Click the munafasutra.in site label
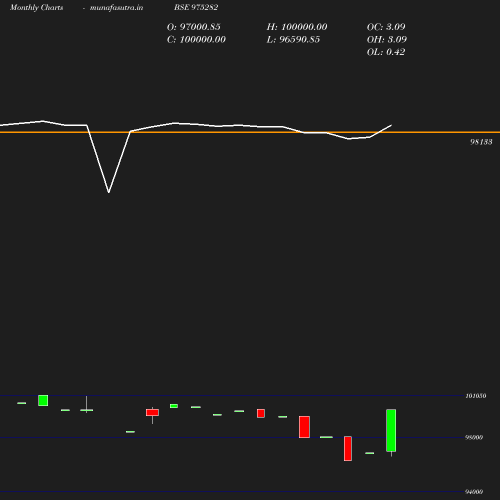This screenshot has width=500, height=500. tap(116, 8)
